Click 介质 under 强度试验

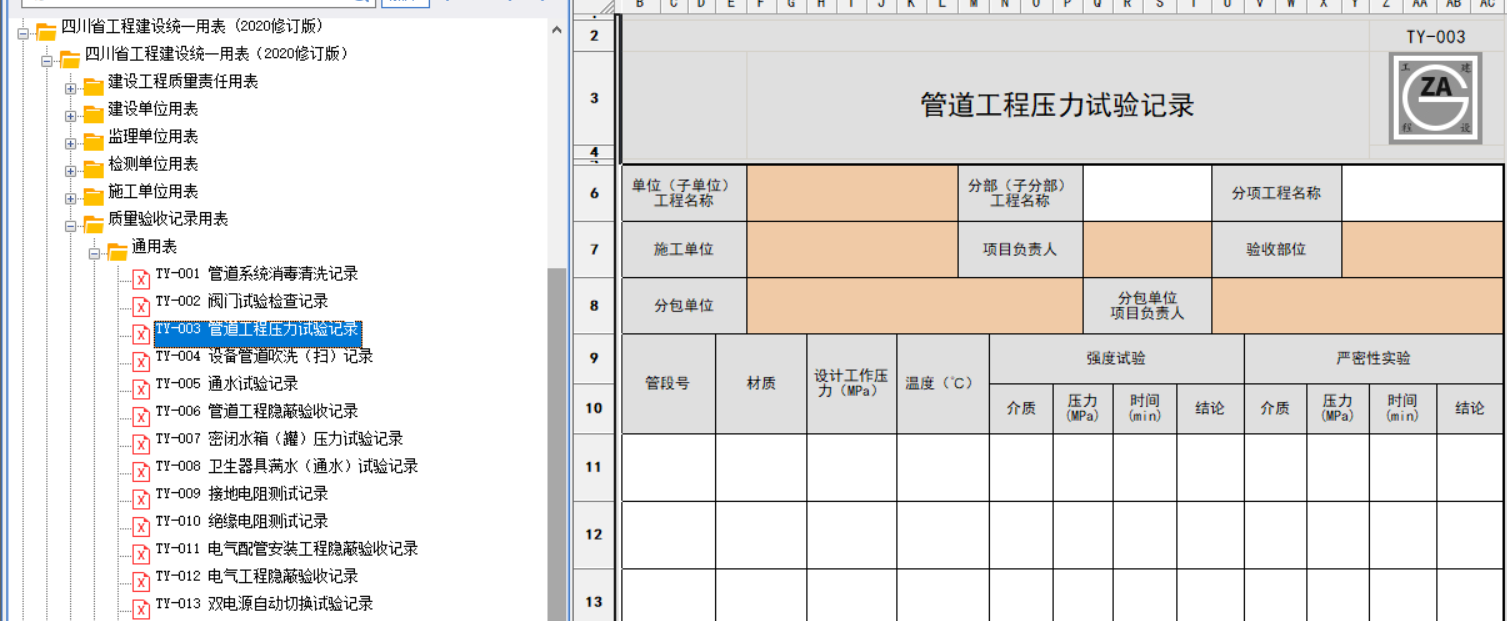pos(1021,408)
